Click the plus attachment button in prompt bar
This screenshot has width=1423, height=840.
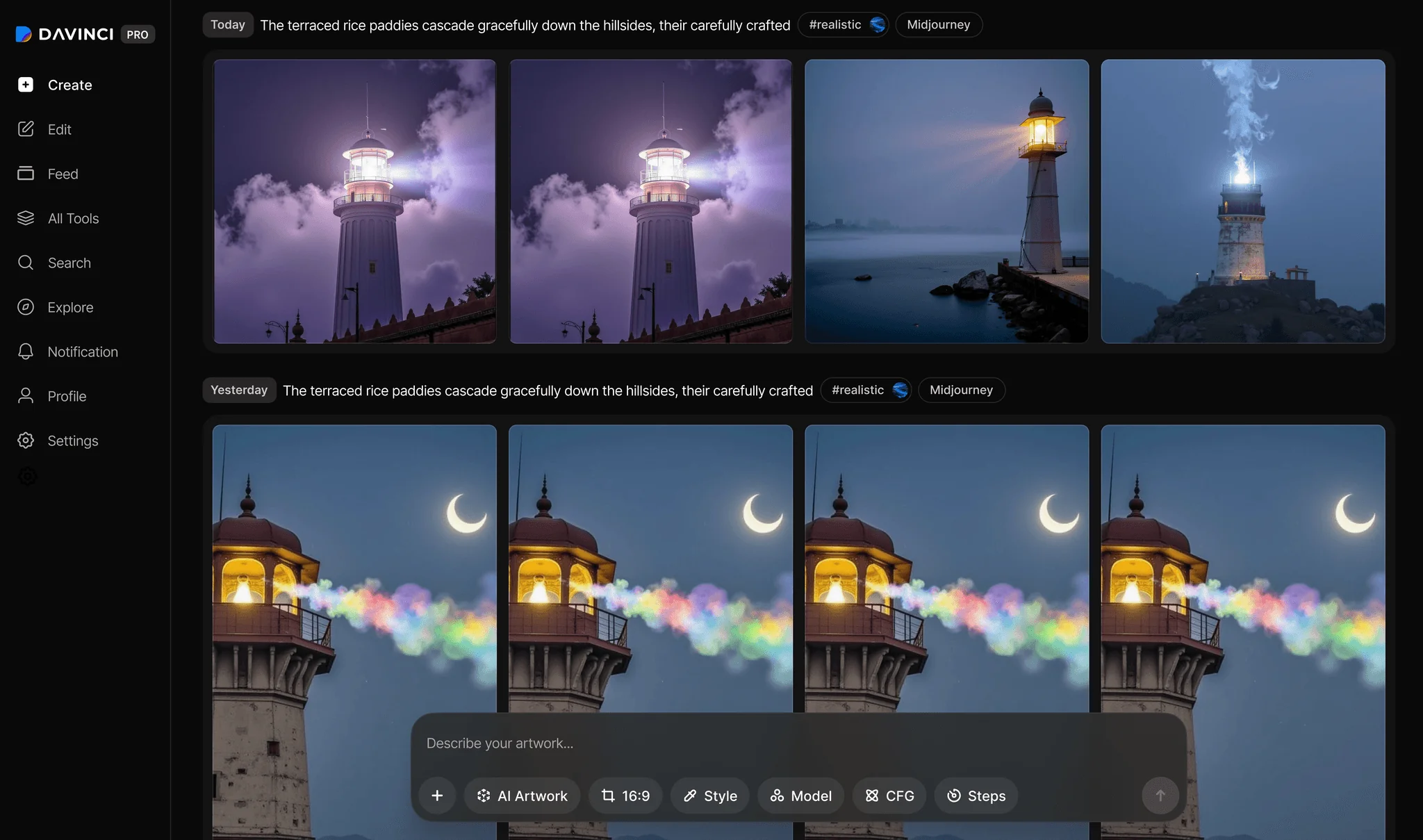437,796
